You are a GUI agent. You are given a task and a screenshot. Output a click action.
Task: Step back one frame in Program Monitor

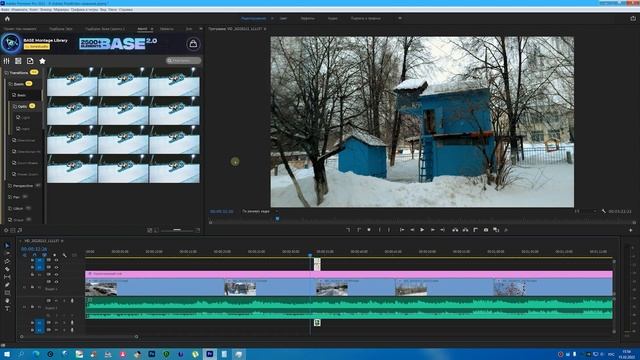tap(412, 230)
